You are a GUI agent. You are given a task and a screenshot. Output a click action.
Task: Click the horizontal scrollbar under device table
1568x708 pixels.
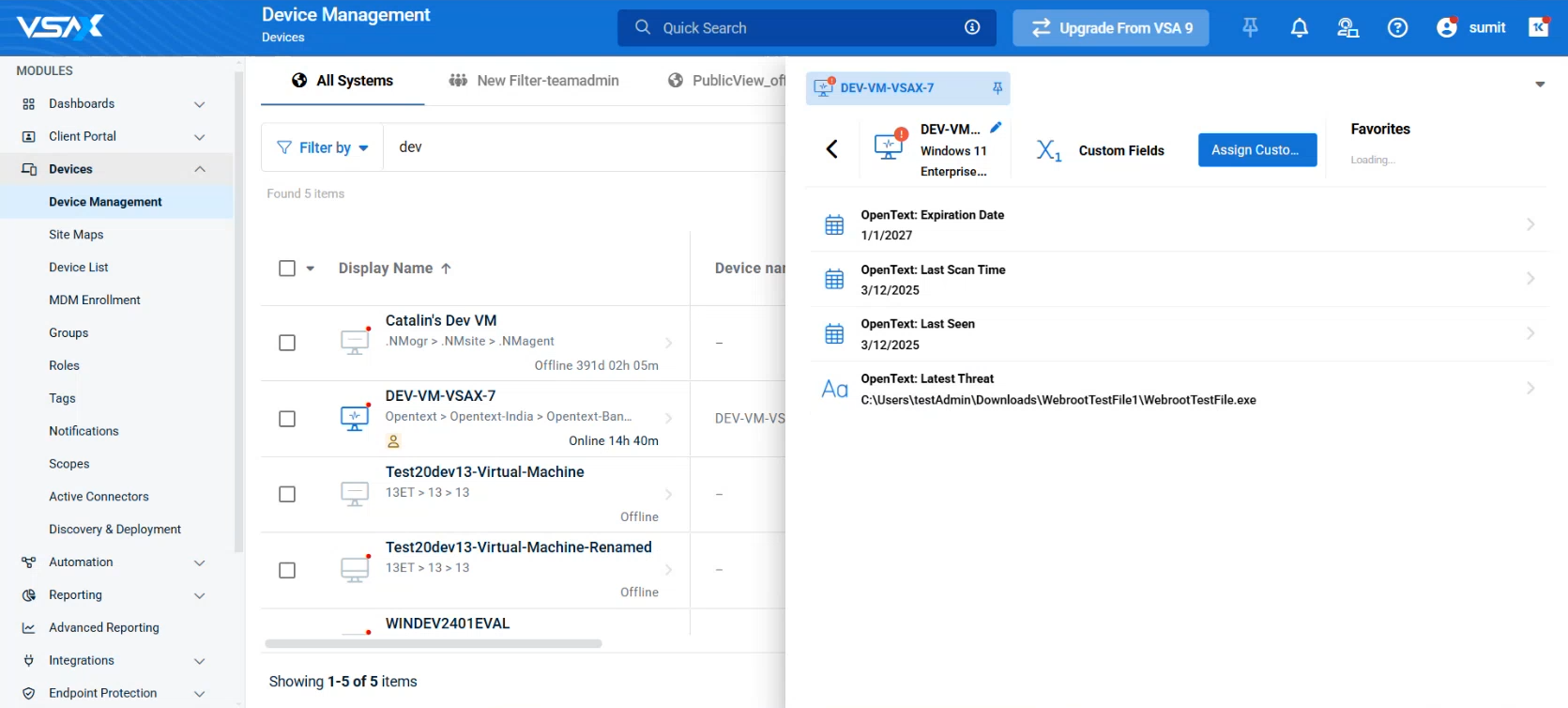[x=434, y=644]
